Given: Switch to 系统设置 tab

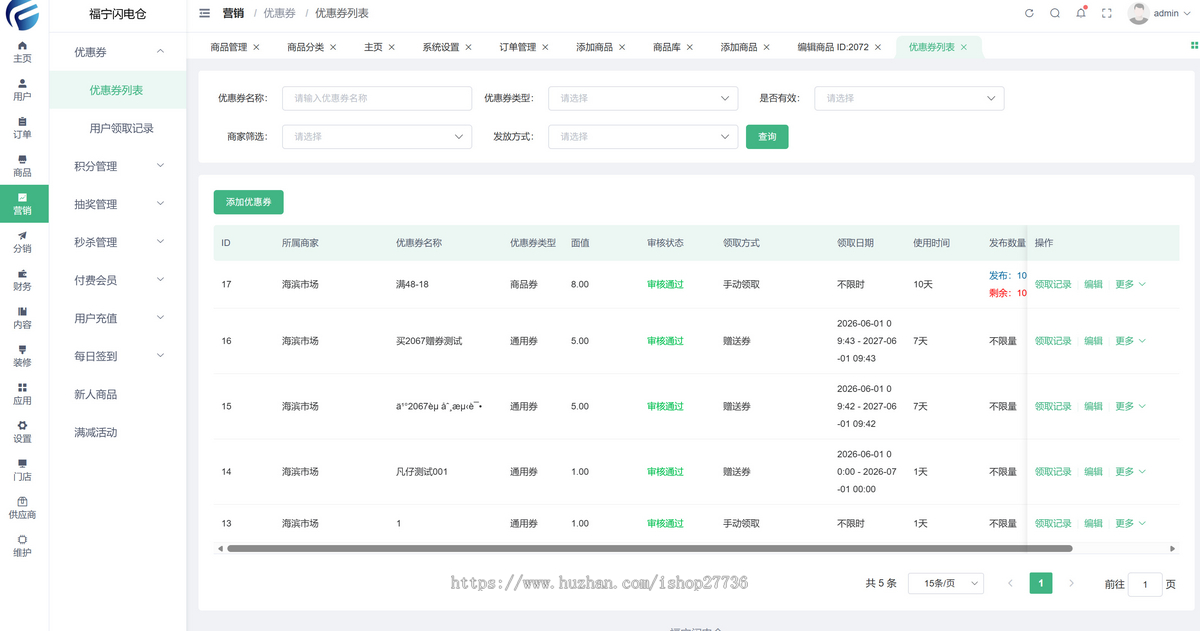Looking at the screenshot, I should click(440, 47).
